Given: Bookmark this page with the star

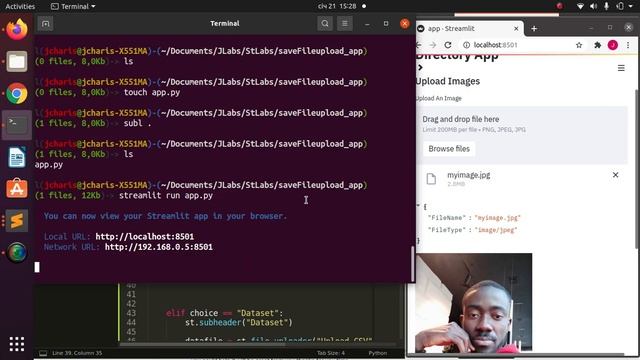Looking at the screenshot, I should [x=579, y=45].
